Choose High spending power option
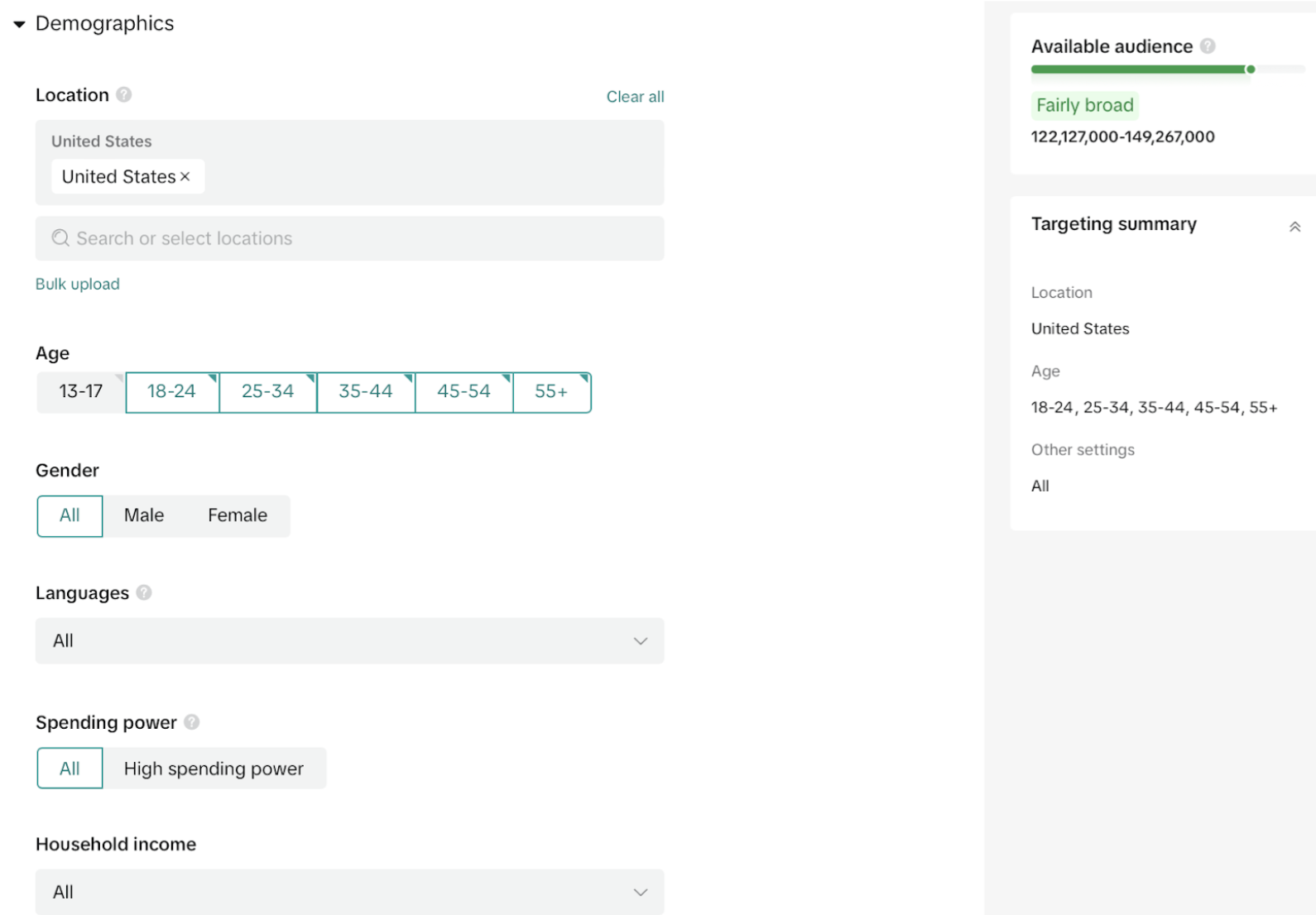 click(x=214, y=769)
